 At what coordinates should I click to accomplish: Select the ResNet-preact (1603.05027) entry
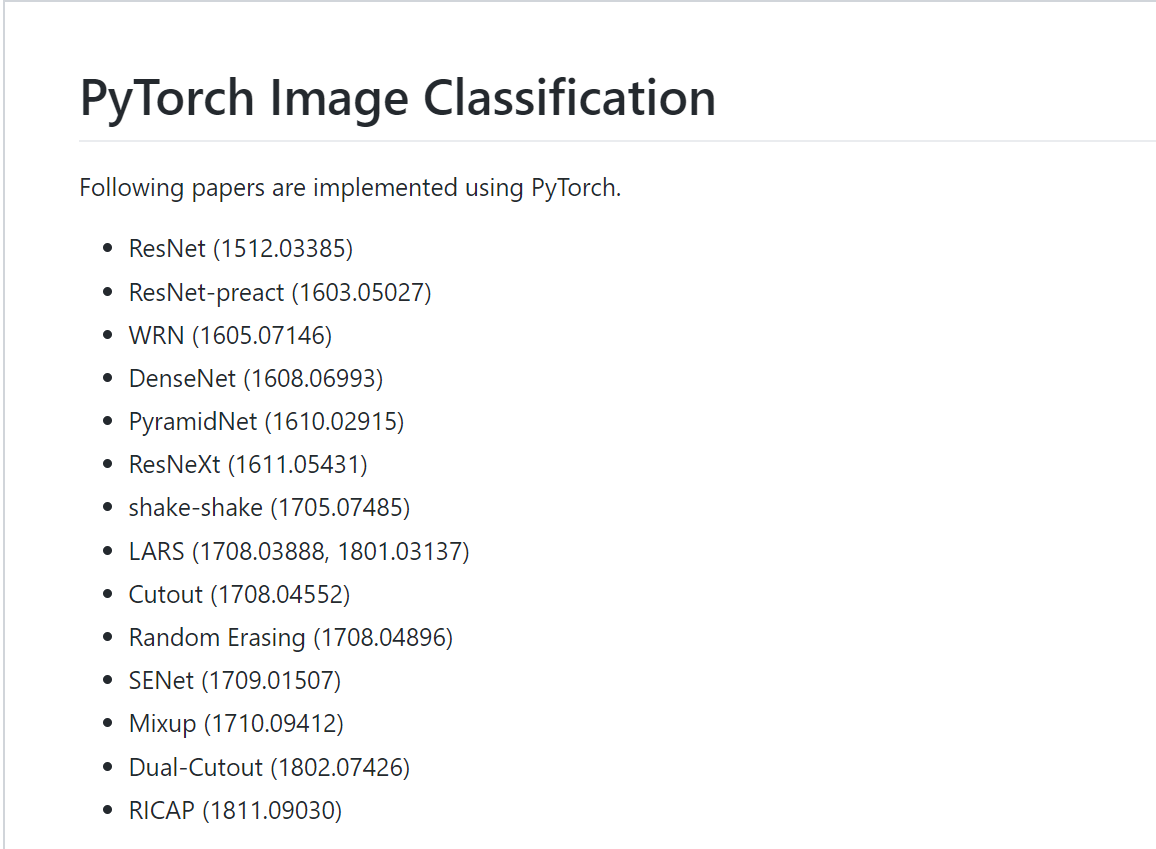click(279, 292)
